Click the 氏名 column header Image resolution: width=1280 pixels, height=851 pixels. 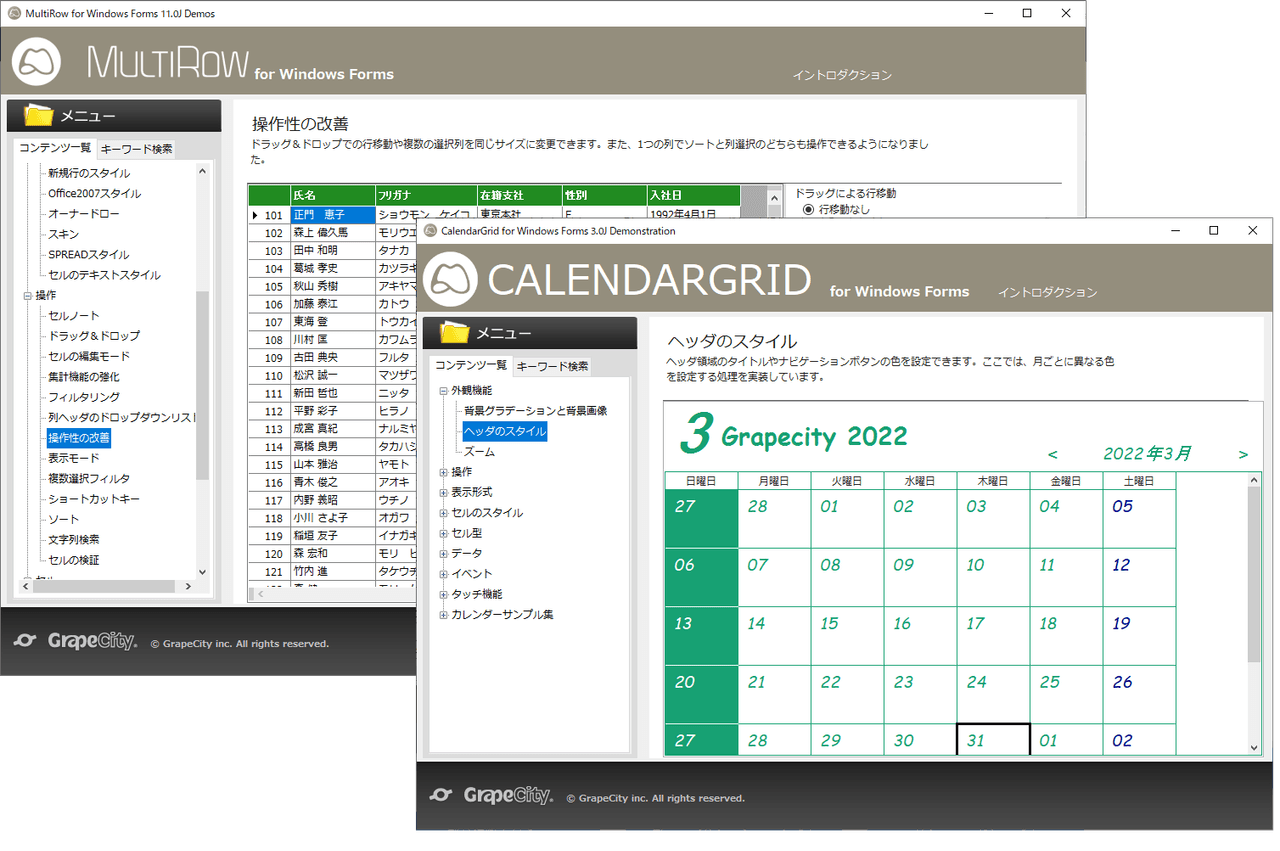[x=332, y=195]
